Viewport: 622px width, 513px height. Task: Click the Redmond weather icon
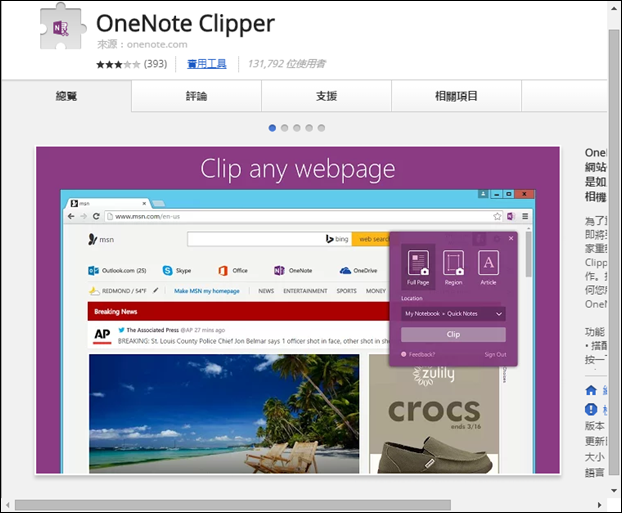click(94, 291)
